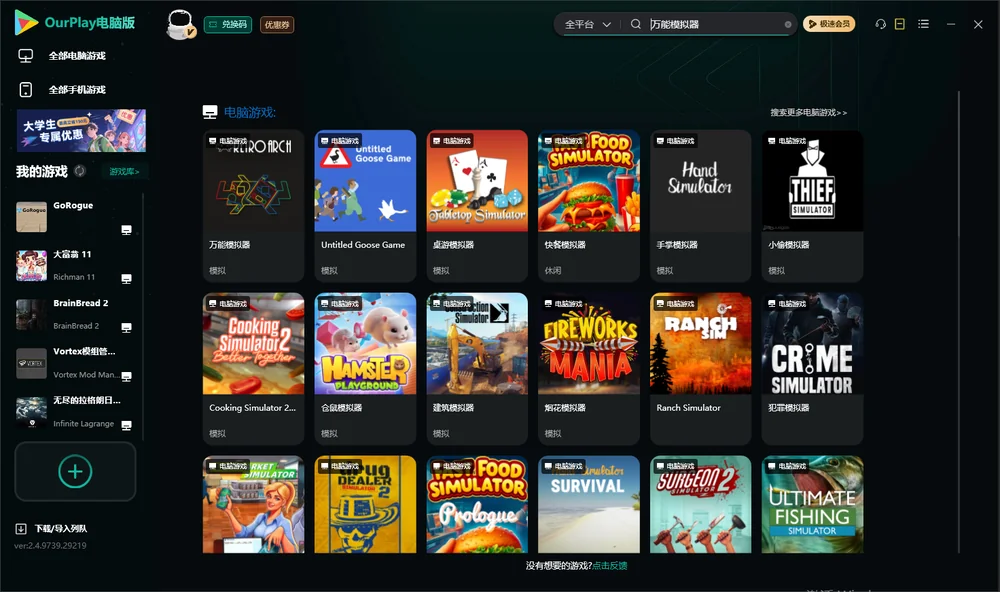Open the Untitled Goose Game card
This screenshot has width=1000, height=592.
(365, 205)
